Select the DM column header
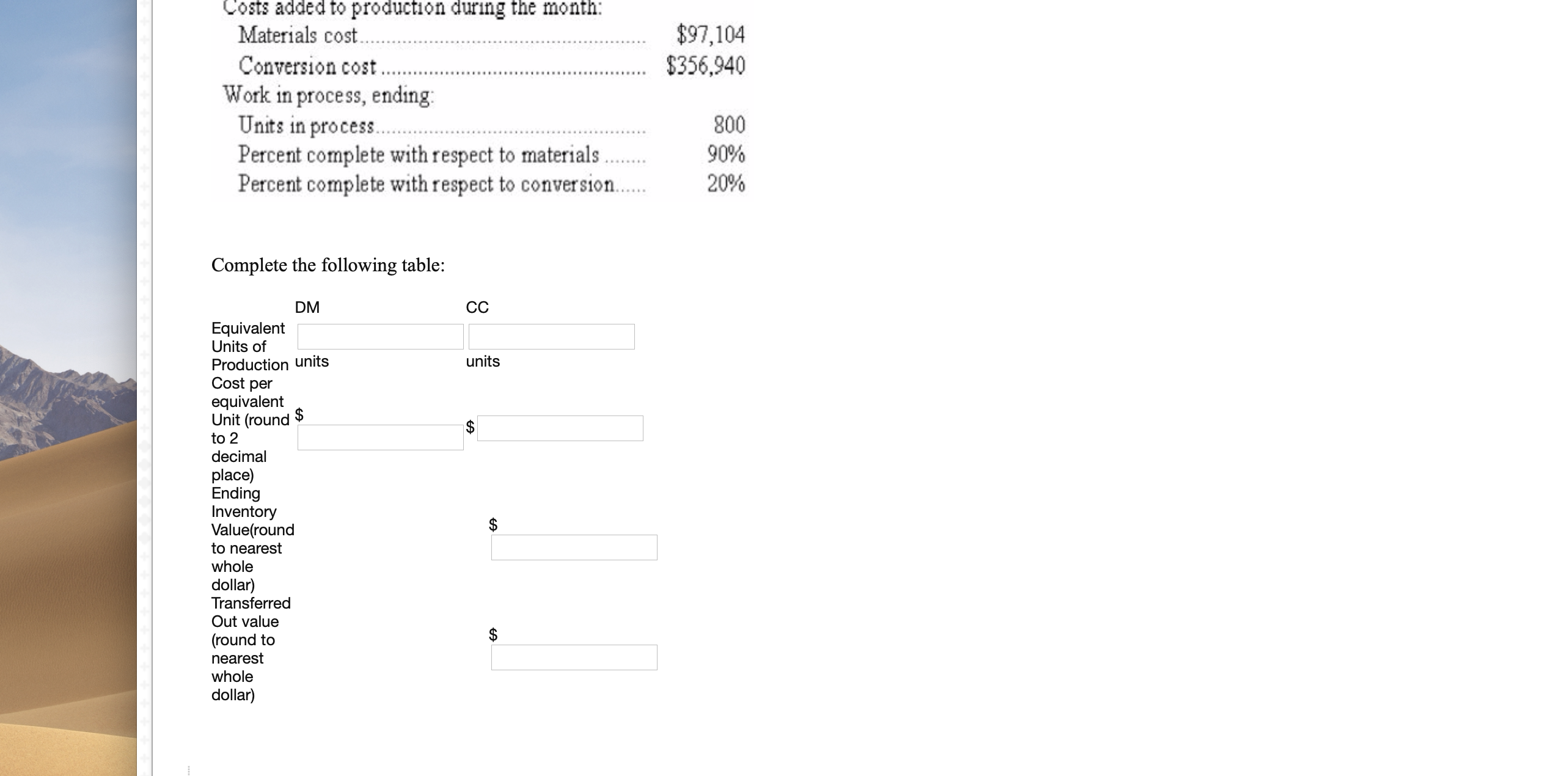The width and height of the screenshot is (1568, 776). (x=307, y=307)
